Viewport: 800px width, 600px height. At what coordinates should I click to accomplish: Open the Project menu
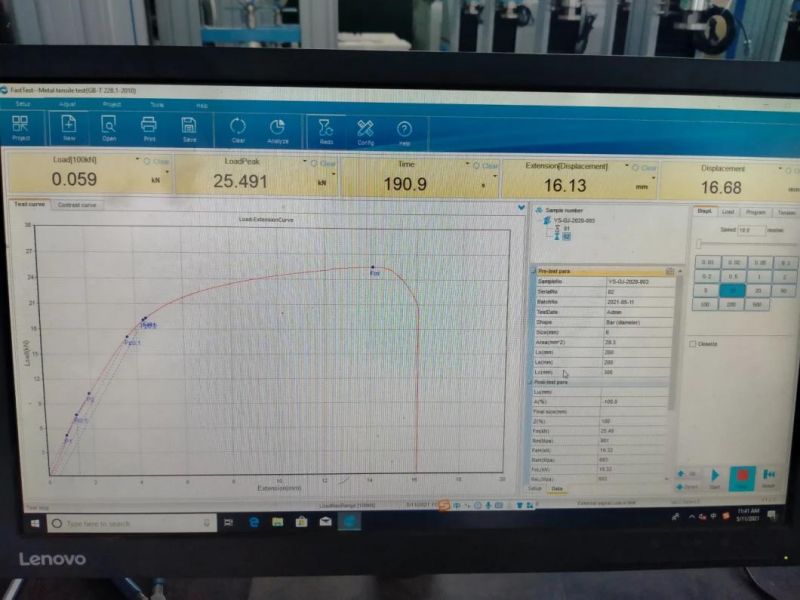coord(112,105)
